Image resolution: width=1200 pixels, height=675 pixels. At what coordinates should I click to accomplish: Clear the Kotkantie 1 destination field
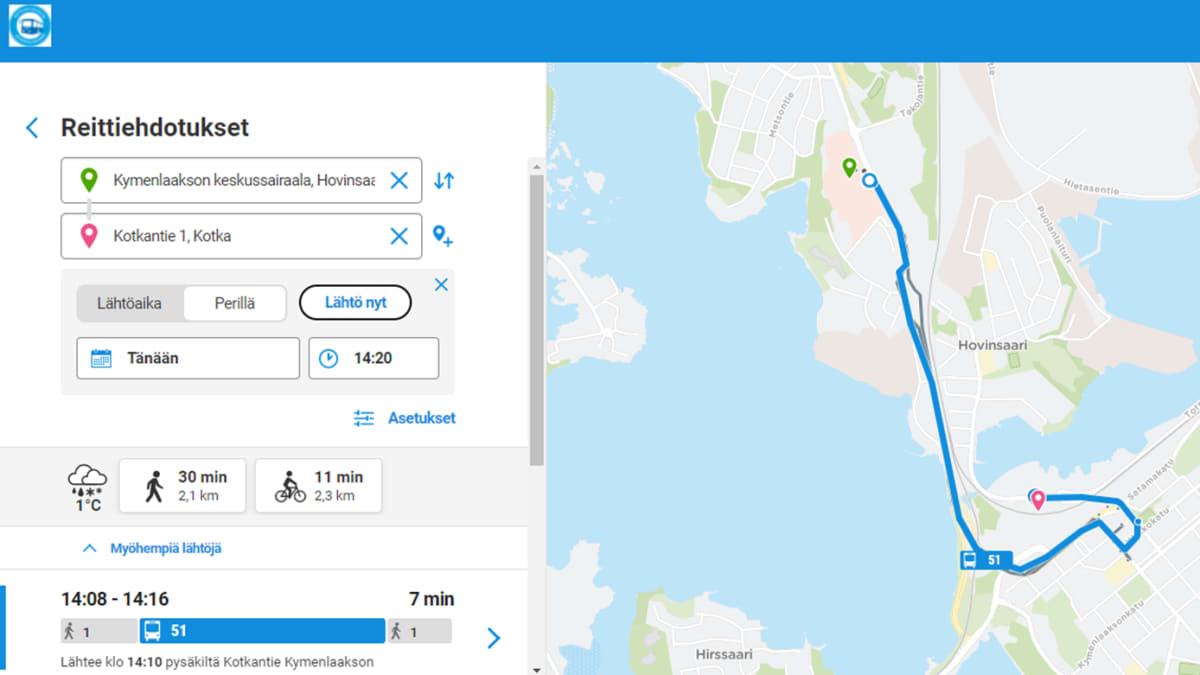pyautogui.click(x=399, y=236)
